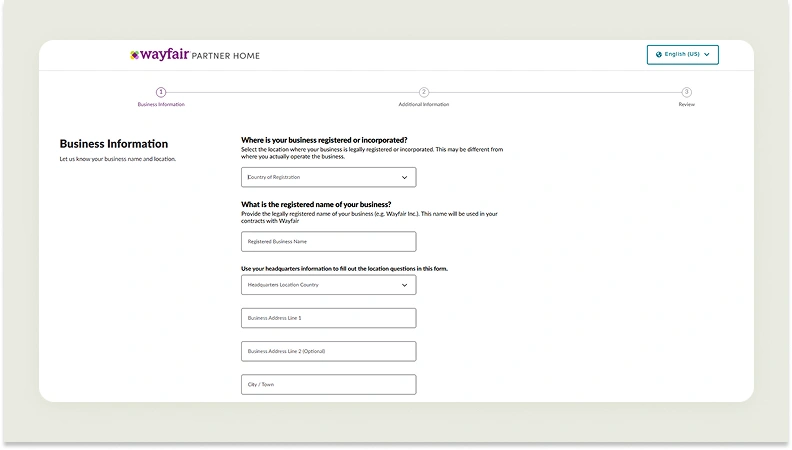Screen dimensions: 792x450
Task: Click the "Business Information" step label under circle 1
Action: [161, 105]
